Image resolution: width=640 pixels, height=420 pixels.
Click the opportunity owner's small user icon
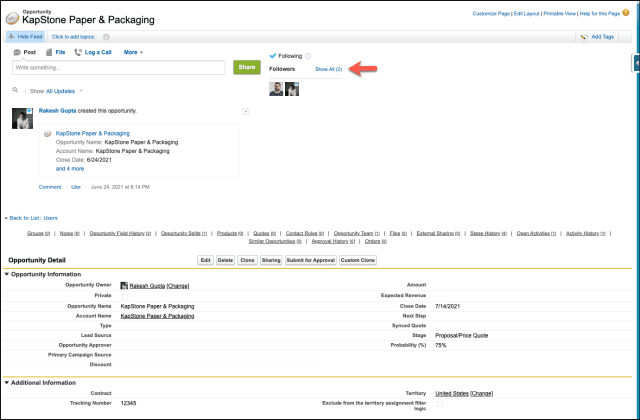pos(124,285)
